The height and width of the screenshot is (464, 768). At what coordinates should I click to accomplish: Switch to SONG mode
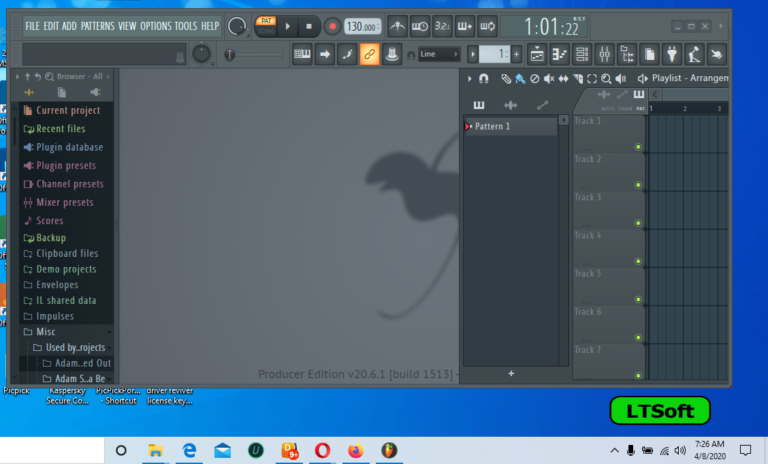click(266, 31)
